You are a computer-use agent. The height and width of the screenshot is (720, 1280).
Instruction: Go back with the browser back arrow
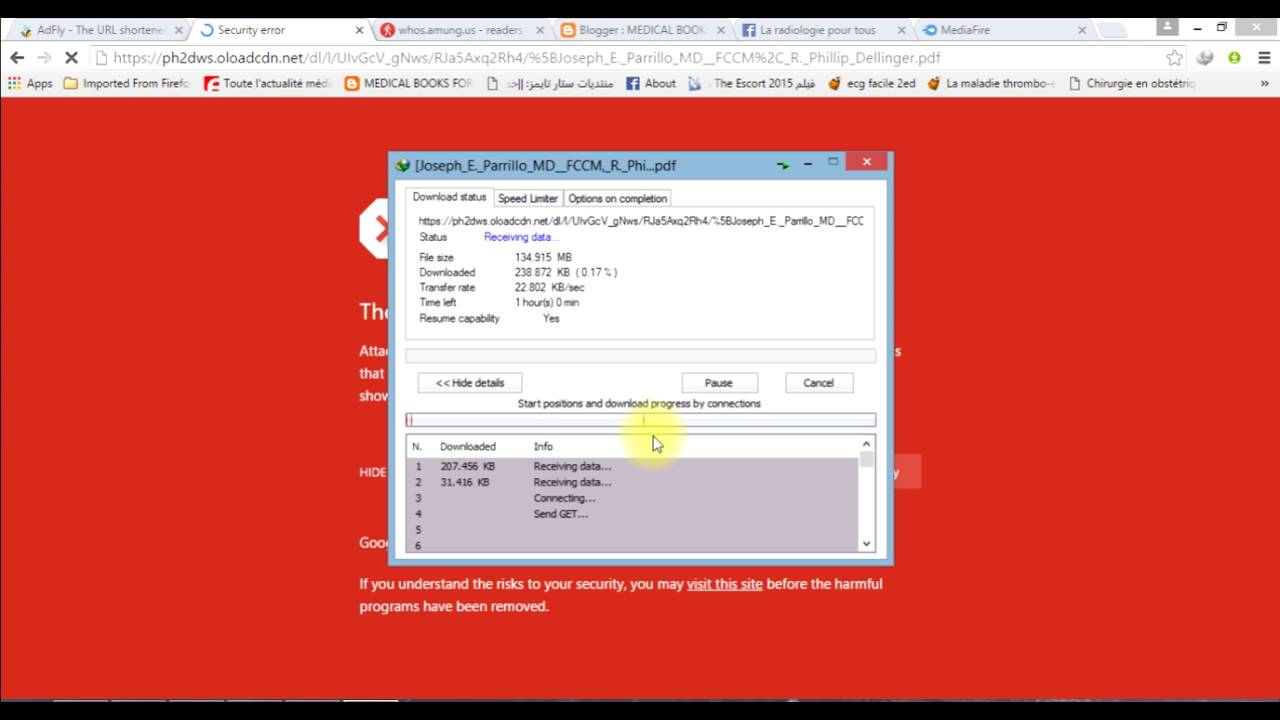tap(17, 58)
